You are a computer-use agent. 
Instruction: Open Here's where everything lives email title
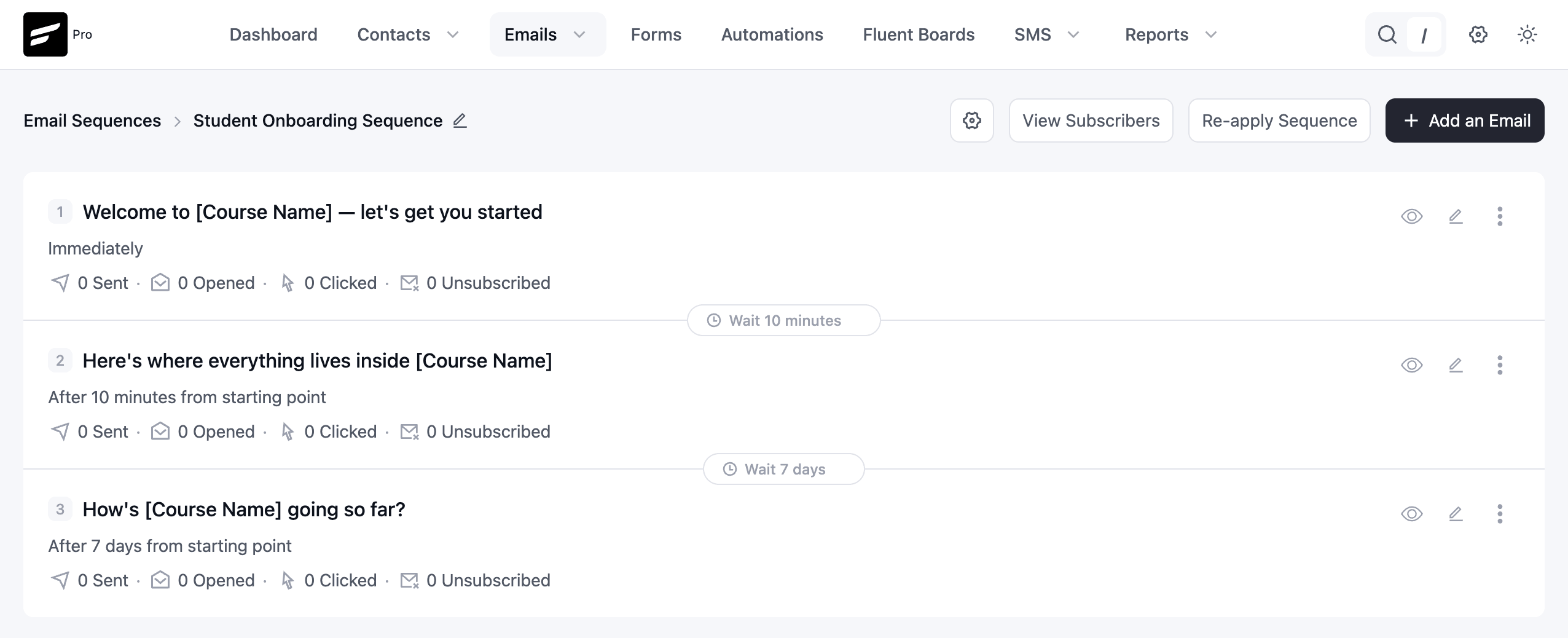pyautogui.click(x=318, y=361)
